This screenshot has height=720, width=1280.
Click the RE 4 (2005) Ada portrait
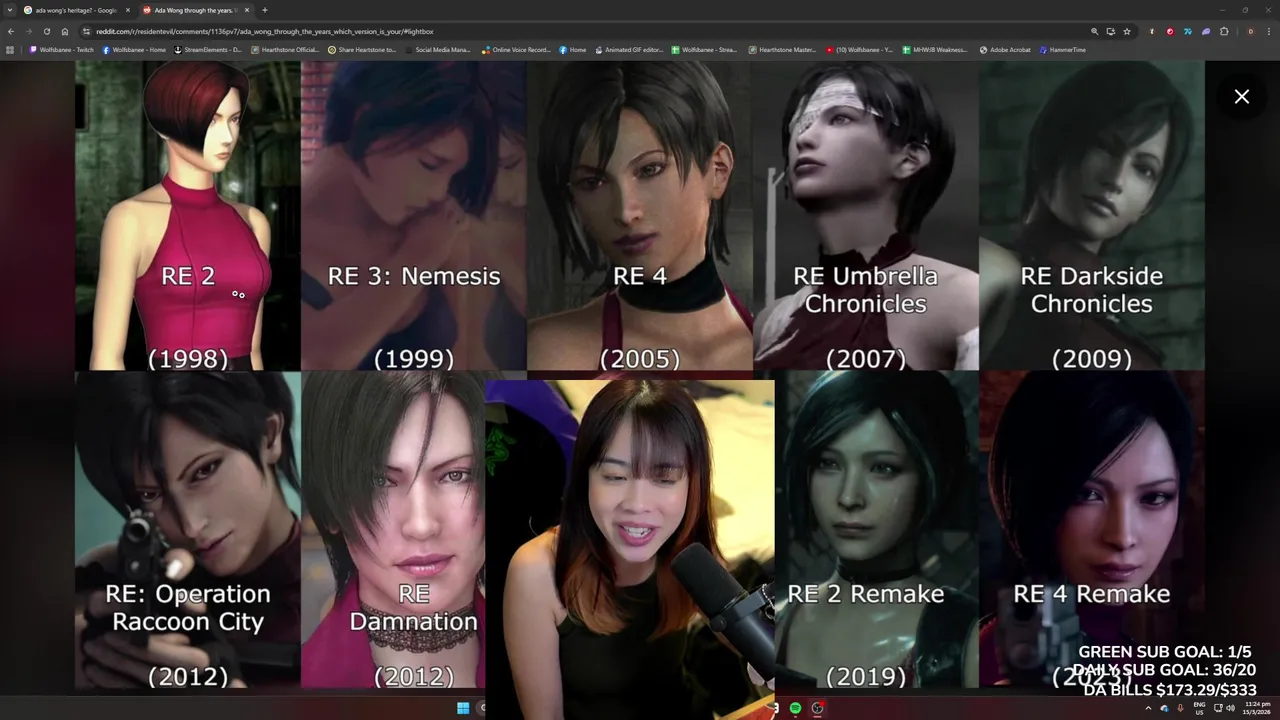pyautogui.click(x=640, y=216)
